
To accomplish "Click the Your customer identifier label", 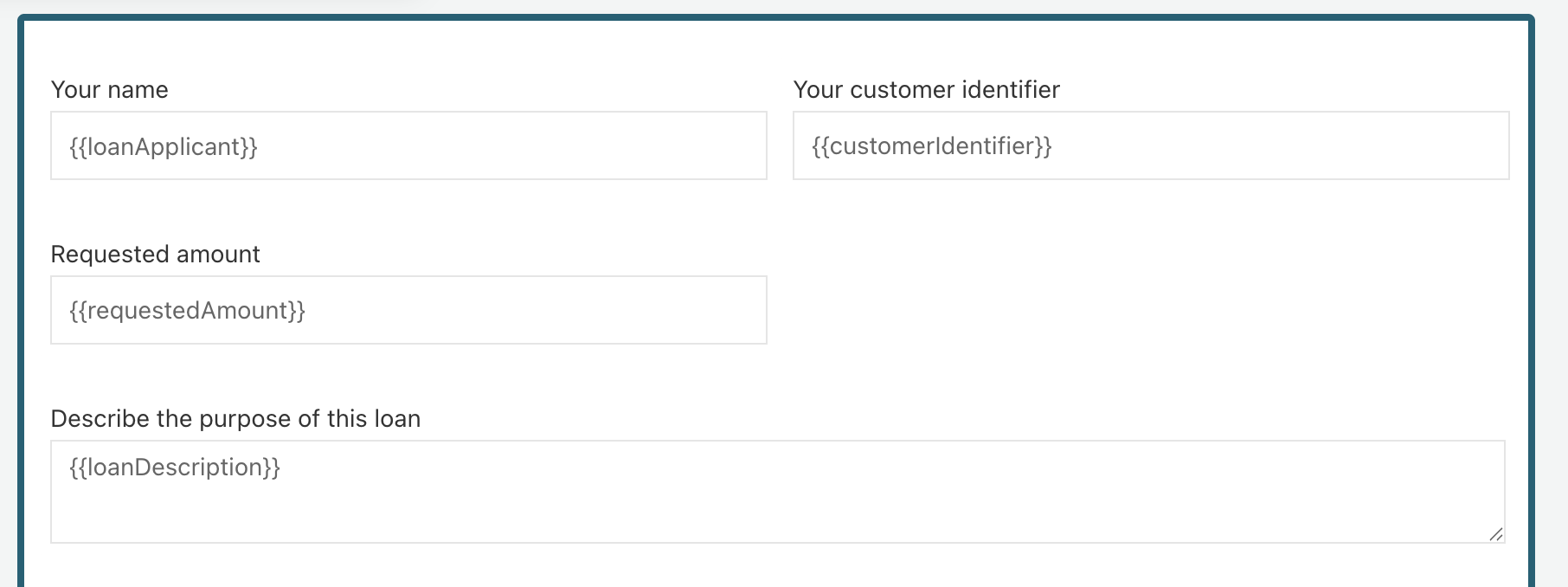I will point(927,89).
